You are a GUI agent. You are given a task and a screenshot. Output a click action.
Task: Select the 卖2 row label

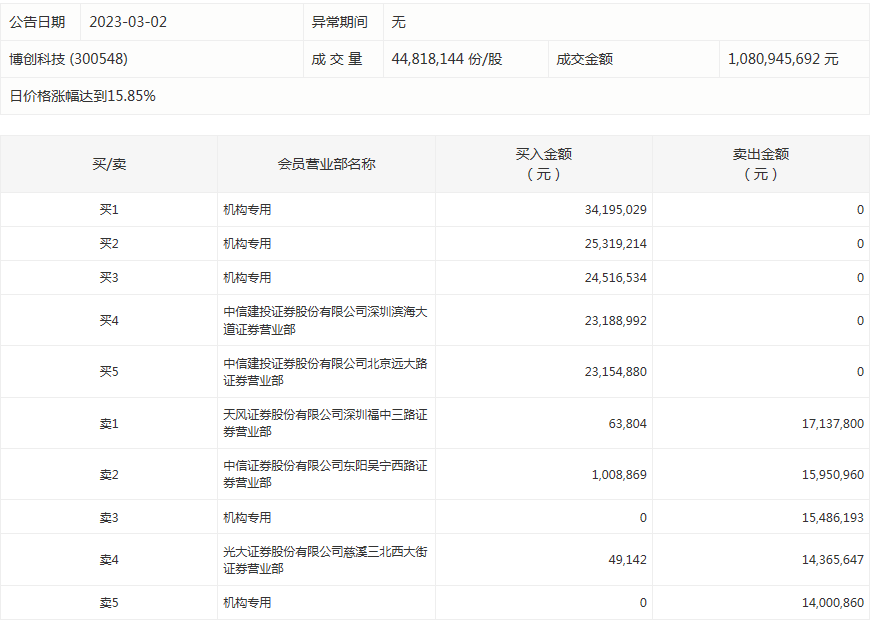(109, 475)
